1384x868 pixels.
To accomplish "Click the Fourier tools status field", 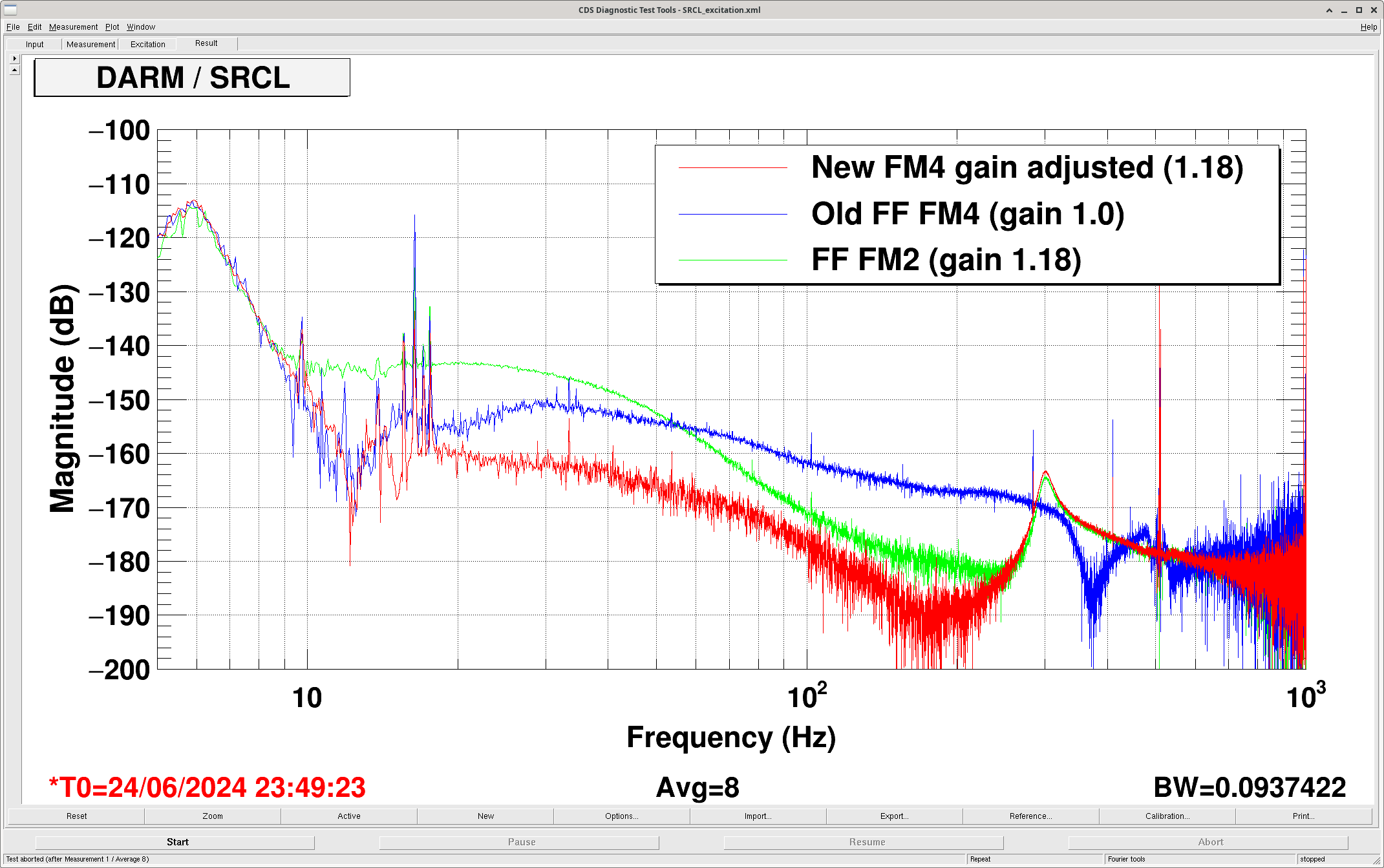I will 1201,859.
